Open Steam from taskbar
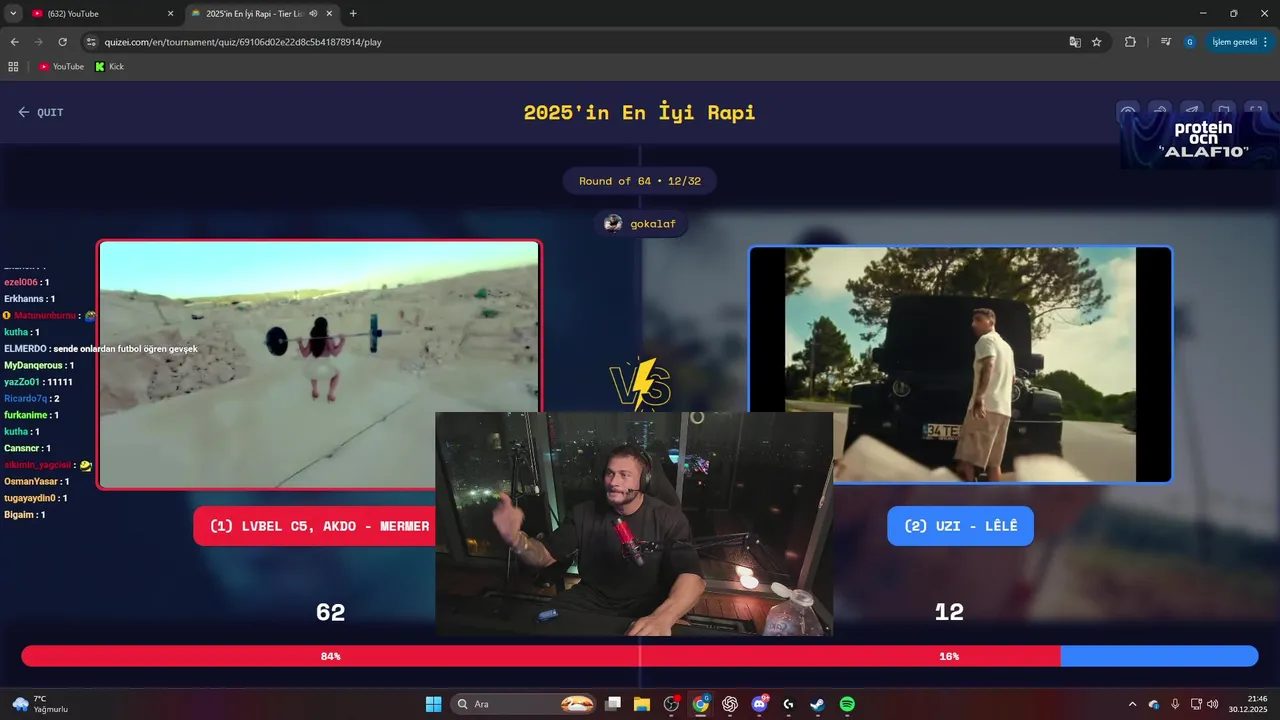 (x=818, y=704)
